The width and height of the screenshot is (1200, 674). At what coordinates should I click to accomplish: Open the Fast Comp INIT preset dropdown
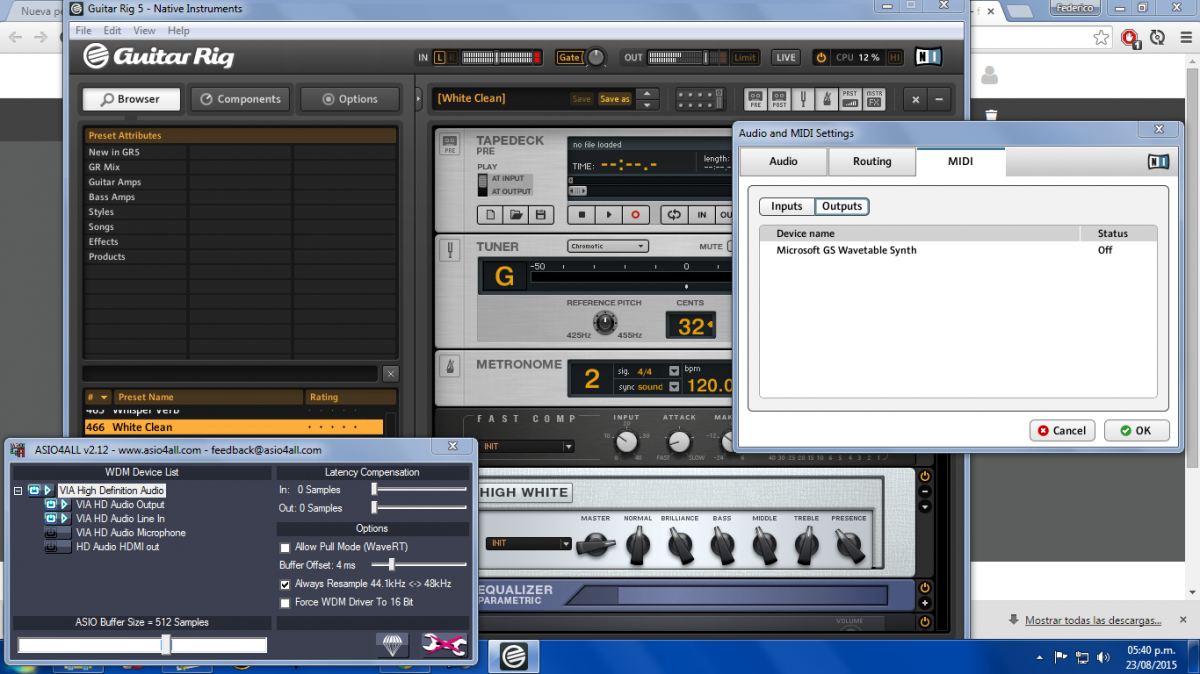[527, 446]
